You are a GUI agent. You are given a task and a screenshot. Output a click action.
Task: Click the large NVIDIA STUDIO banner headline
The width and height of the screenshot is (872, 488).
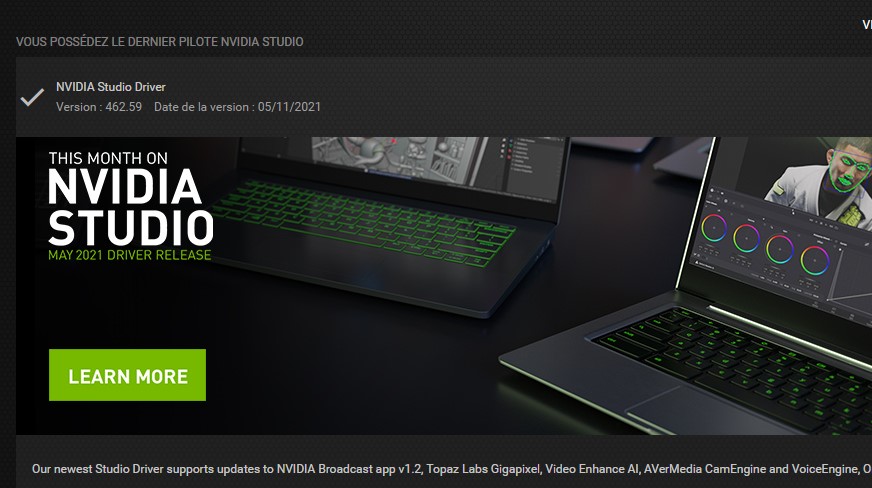point(130,207)
